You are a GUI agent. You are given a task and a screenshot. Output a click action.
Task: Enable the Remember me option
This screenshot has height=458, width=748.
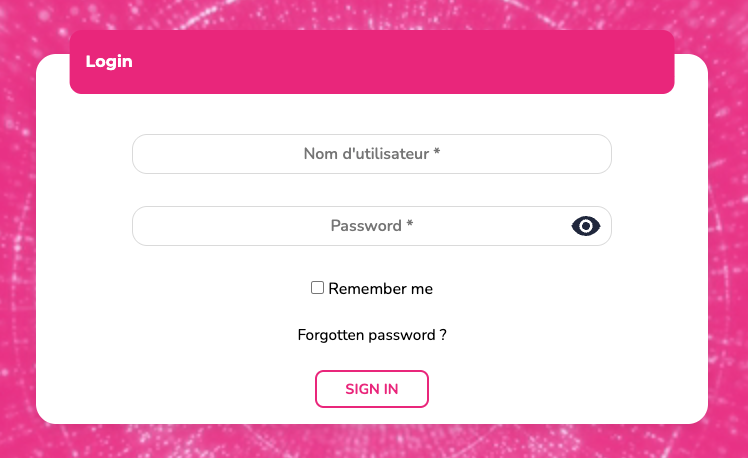(318, 288)
